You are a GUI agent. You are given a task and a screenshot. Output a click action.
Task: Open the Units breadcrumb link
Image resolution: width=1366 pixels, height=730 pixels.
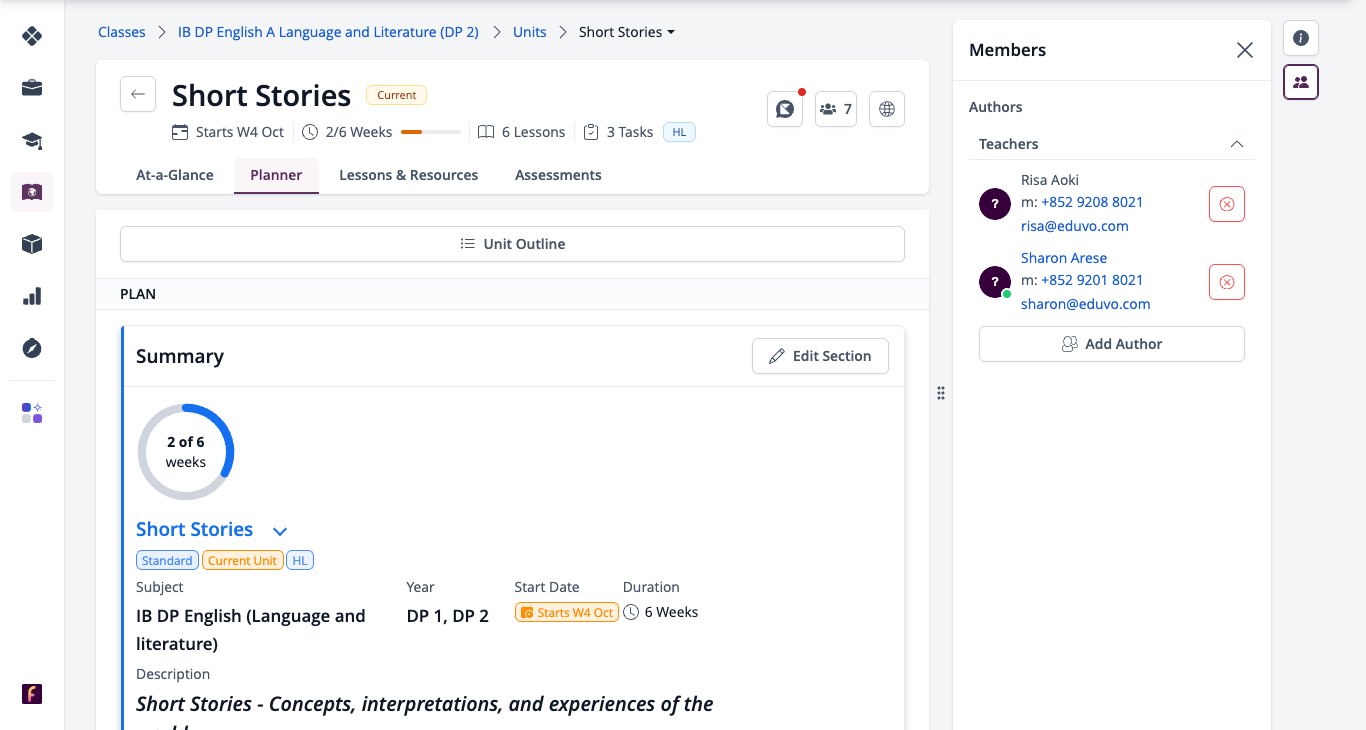click(x=530, y=32)
